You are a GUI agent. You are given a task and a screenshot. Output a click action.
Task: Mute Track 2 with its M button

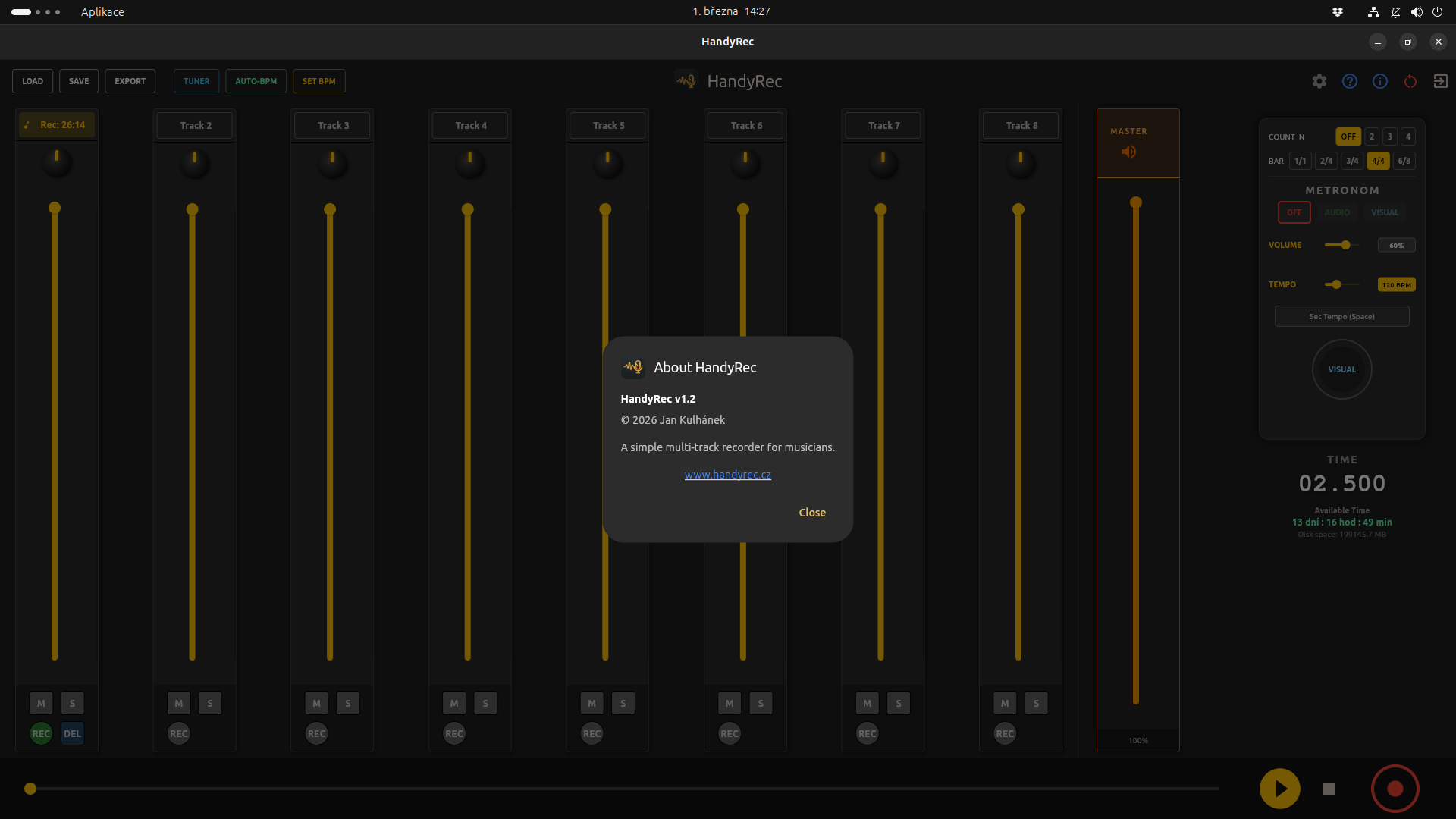(178, 703)
